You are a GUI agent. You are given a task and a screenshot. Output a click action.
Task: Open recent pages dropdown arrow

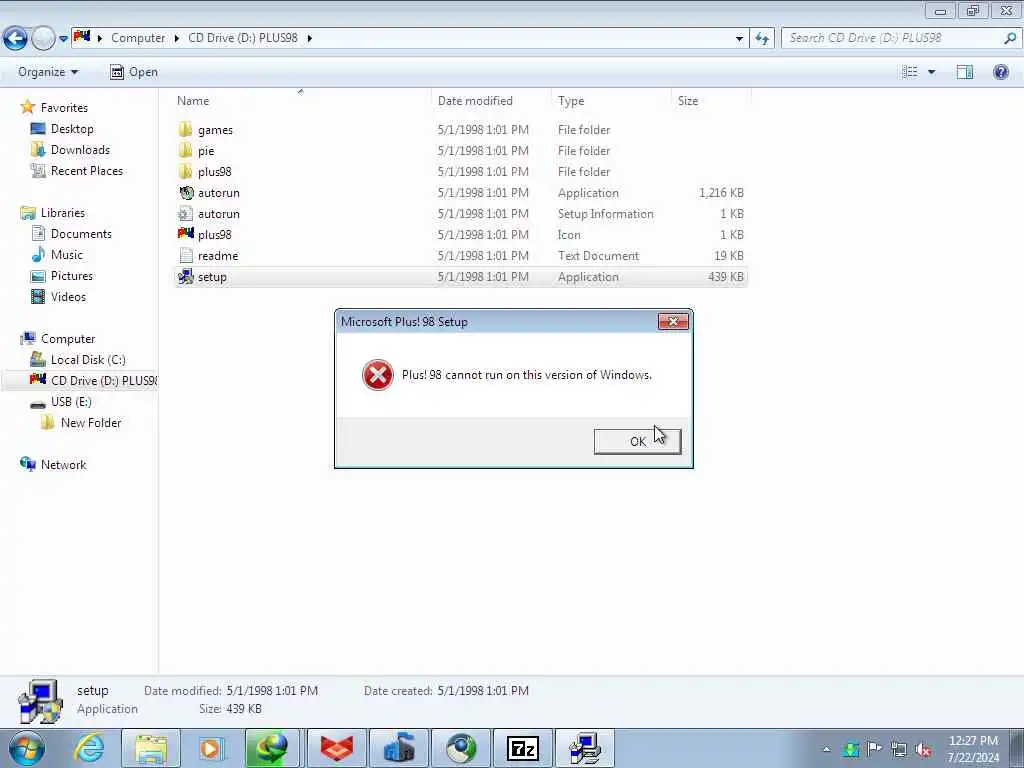coord(63,39)
